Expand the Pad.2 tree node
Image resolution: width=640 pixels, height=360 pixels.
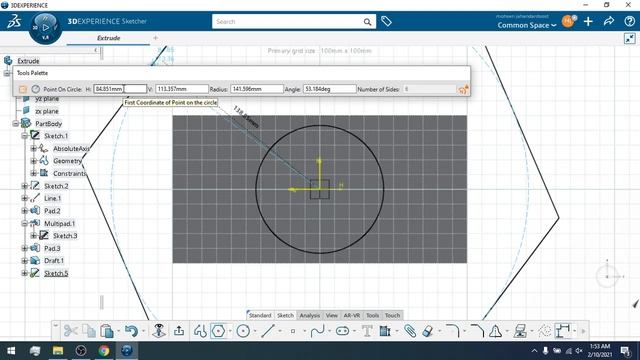pyautogui.click(x=24, y=211)
